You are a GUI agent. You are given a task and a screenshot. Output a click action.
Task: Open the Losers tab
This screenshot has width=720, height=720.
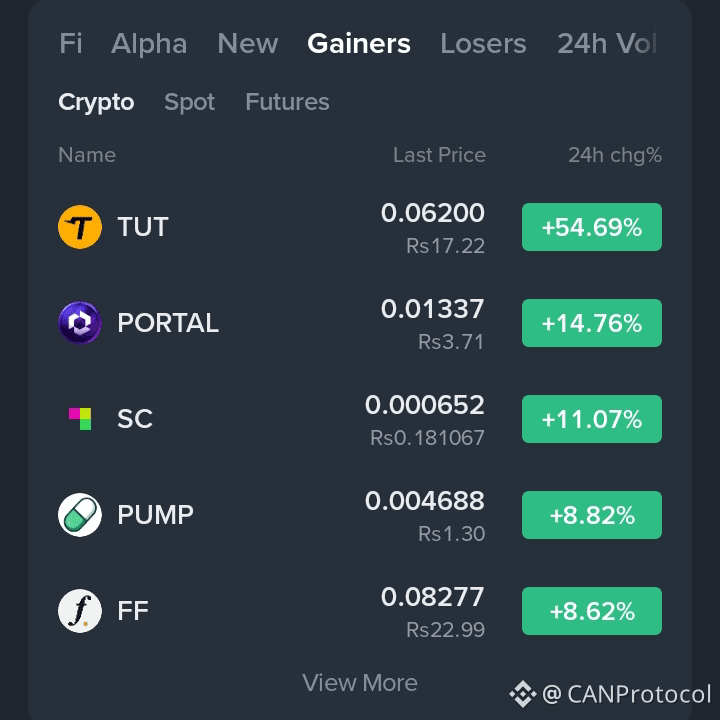coord(484,44)
